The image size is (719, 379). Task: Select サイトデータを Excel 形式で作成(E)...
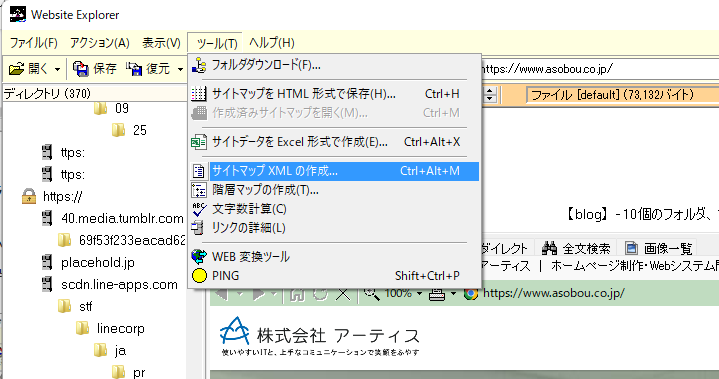coord(335,142)
